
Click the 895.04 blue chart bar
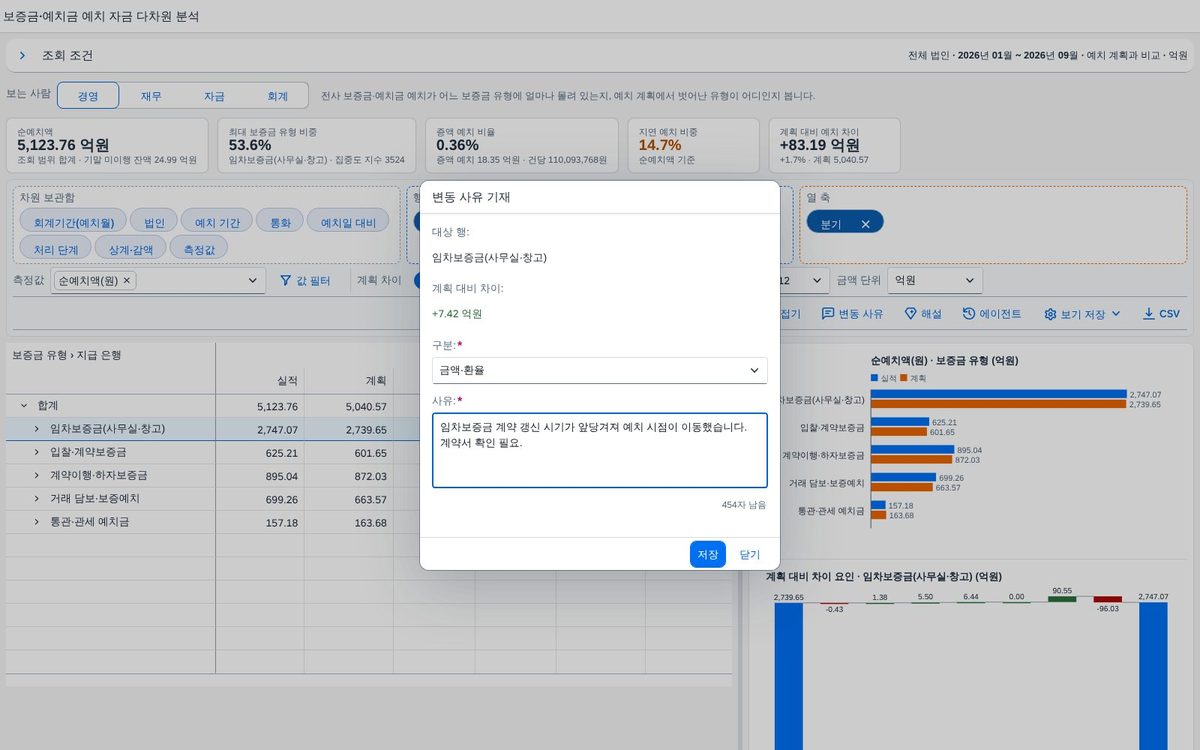click(x=912, y=450)
